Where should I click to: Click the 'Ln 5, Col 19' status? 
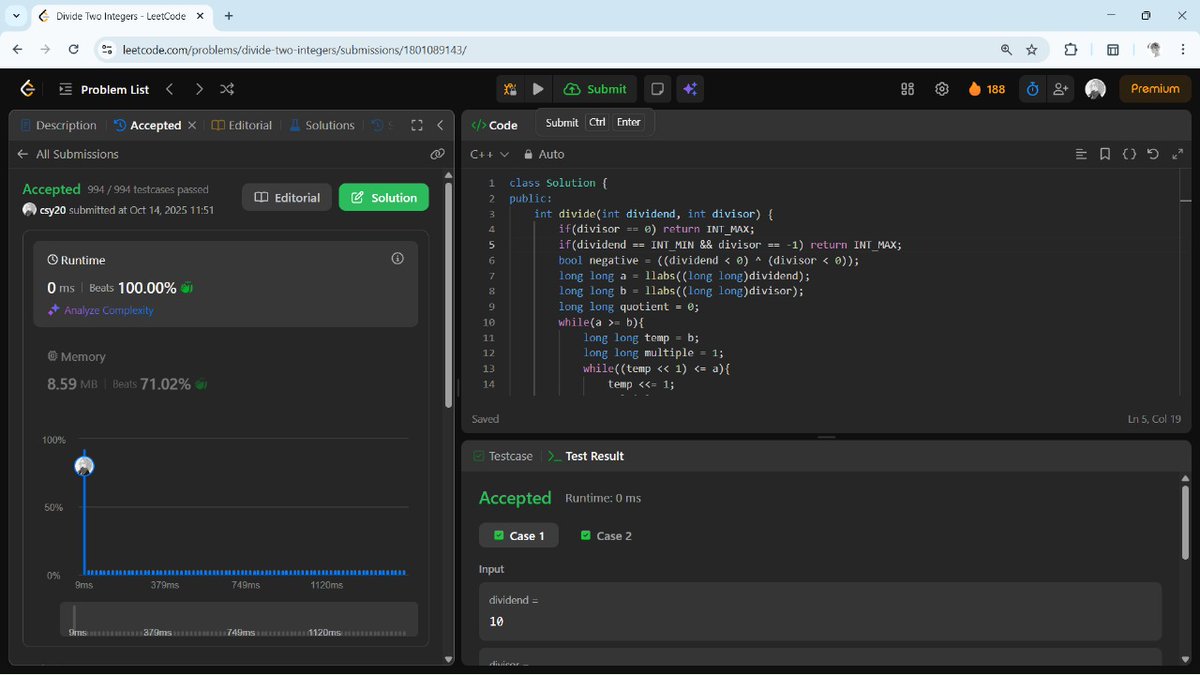[1154, 419]
